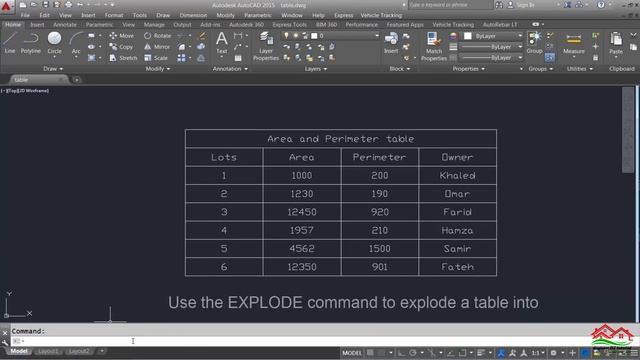Click the layer color swatch

[314, 36]
